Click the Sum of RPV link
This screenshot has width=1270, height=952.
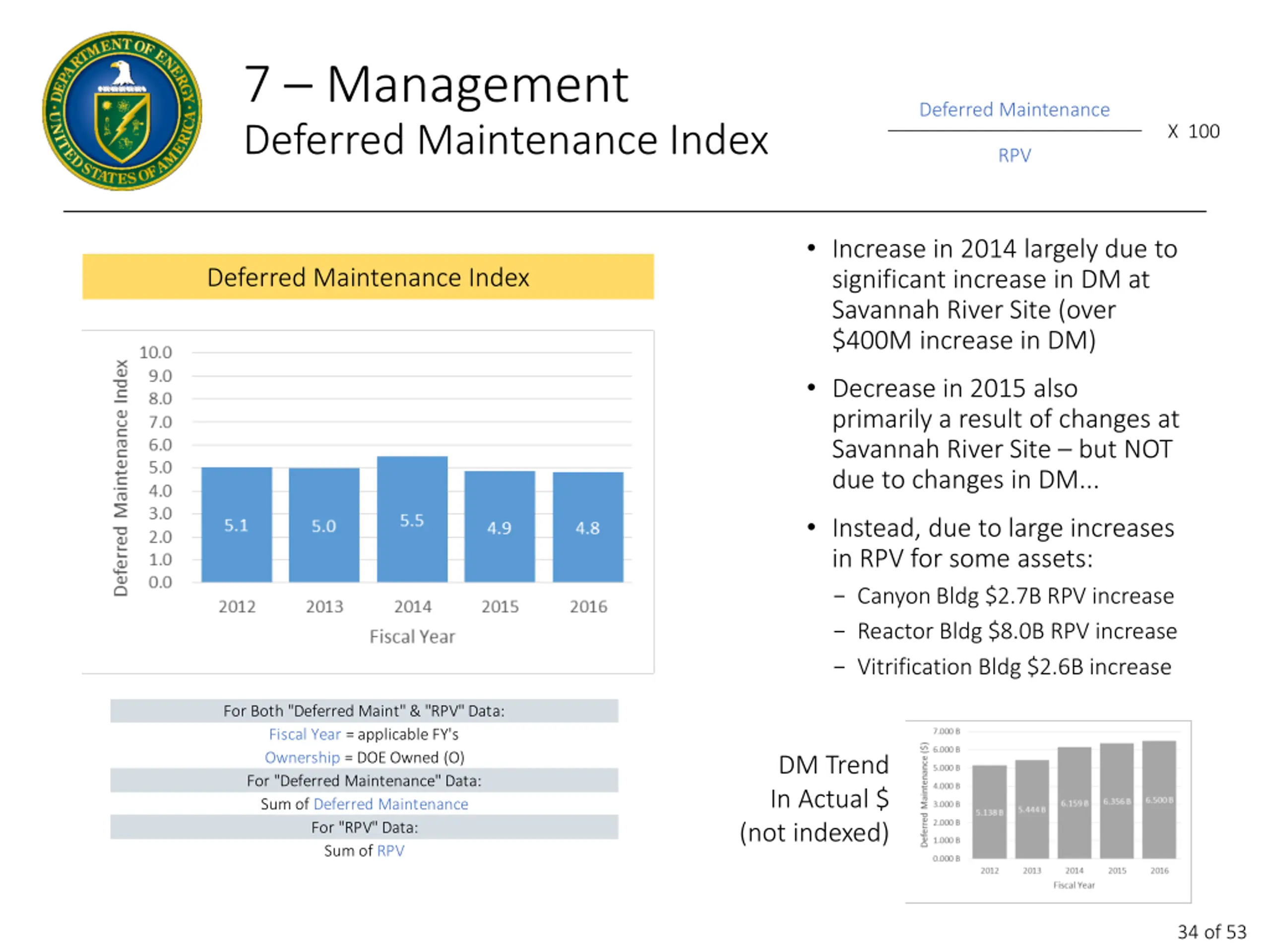(x=390, y=850)
